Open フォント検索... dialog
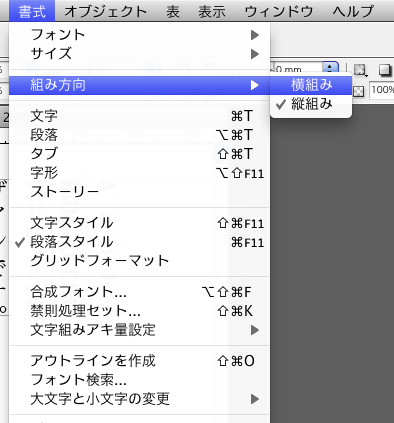 (x=139, y=380)
